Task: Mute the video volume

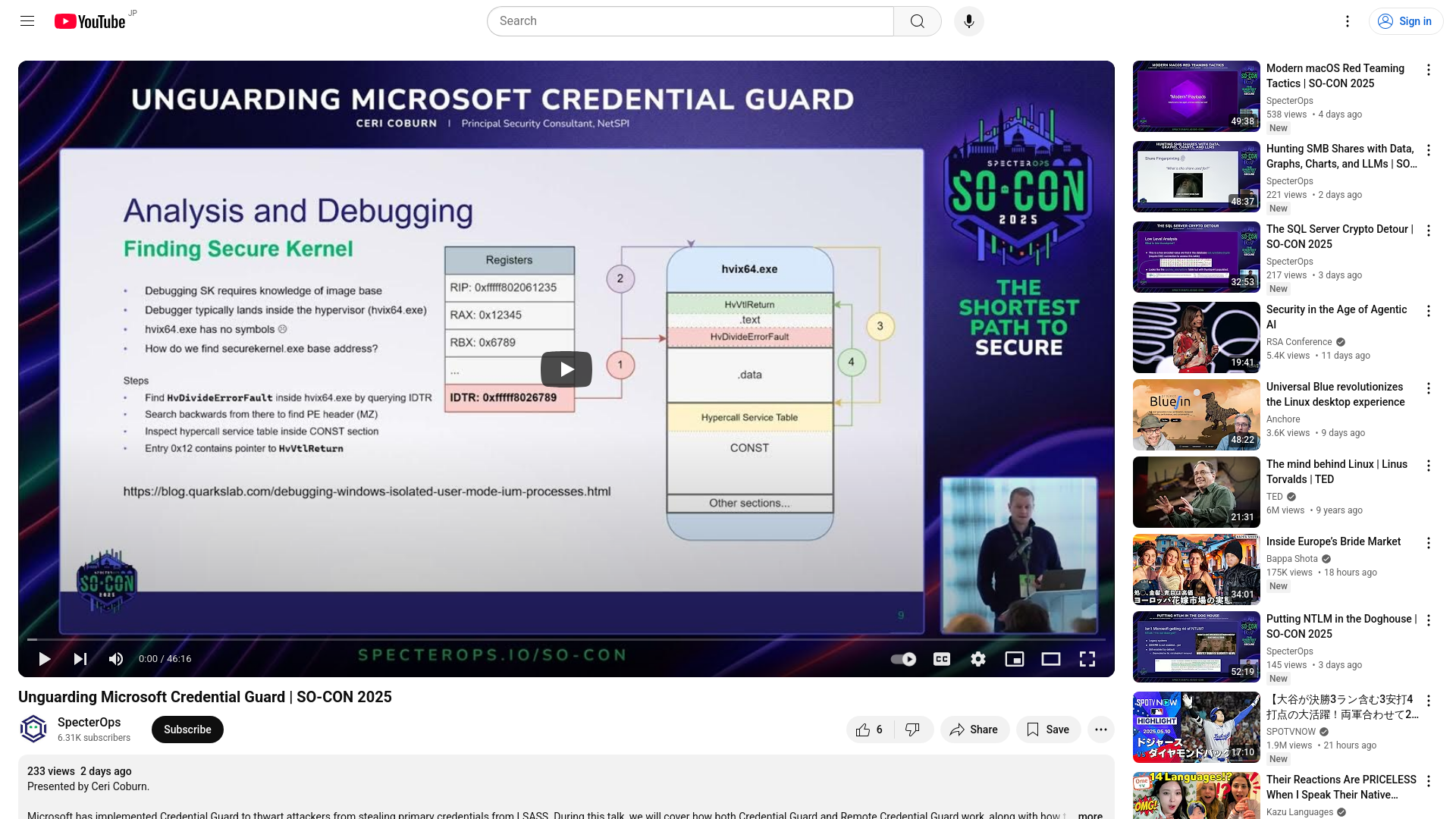Action: 116,659
